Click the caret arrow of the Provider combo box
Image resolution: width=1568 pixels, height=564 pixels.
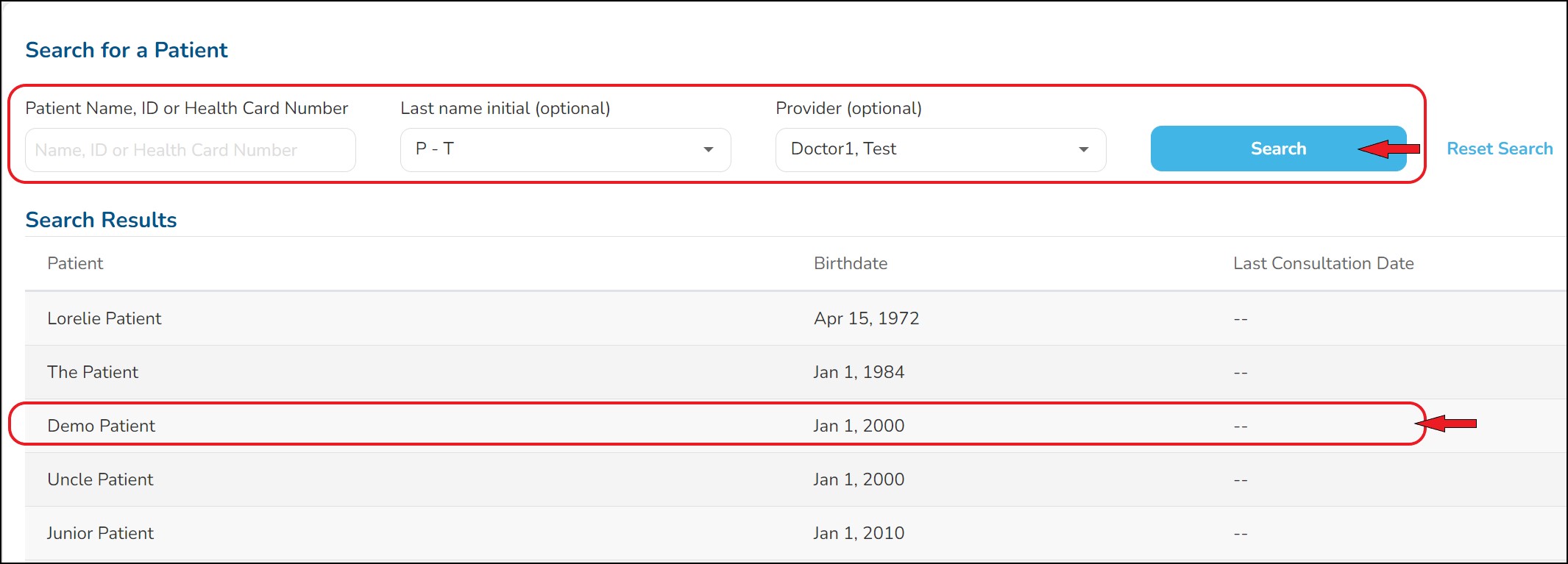(1083, 150)
